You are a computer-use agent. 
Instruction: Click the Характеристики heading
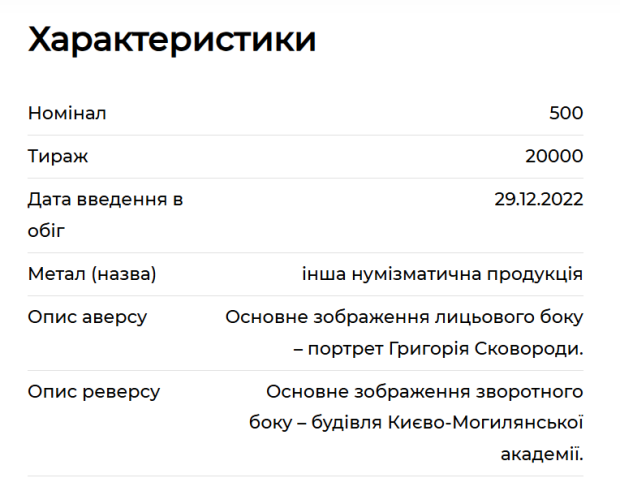click(172, 40)
